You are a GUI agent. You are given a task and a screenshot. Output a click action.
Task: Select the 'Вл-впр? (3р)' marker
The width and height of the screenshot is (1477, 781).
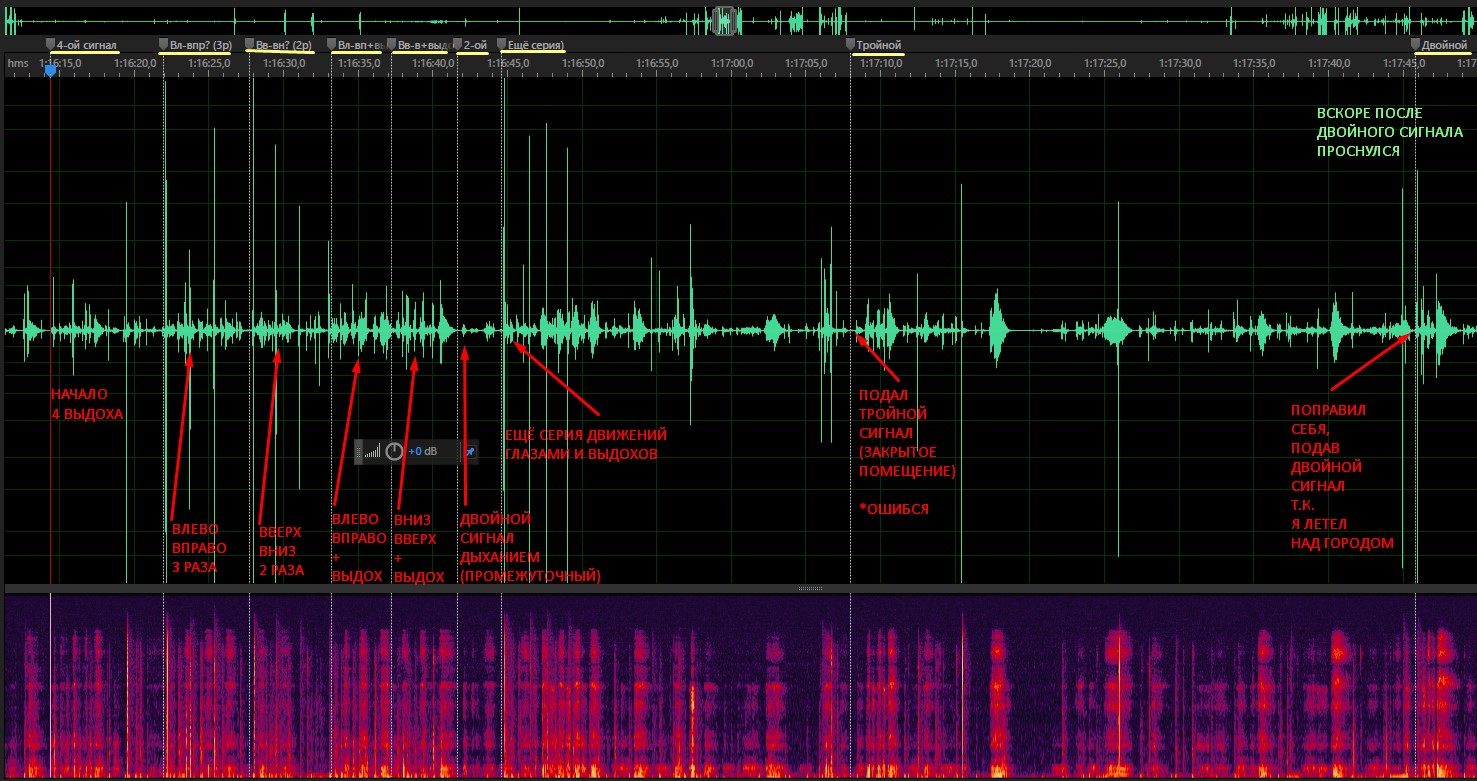pos(196,45)
